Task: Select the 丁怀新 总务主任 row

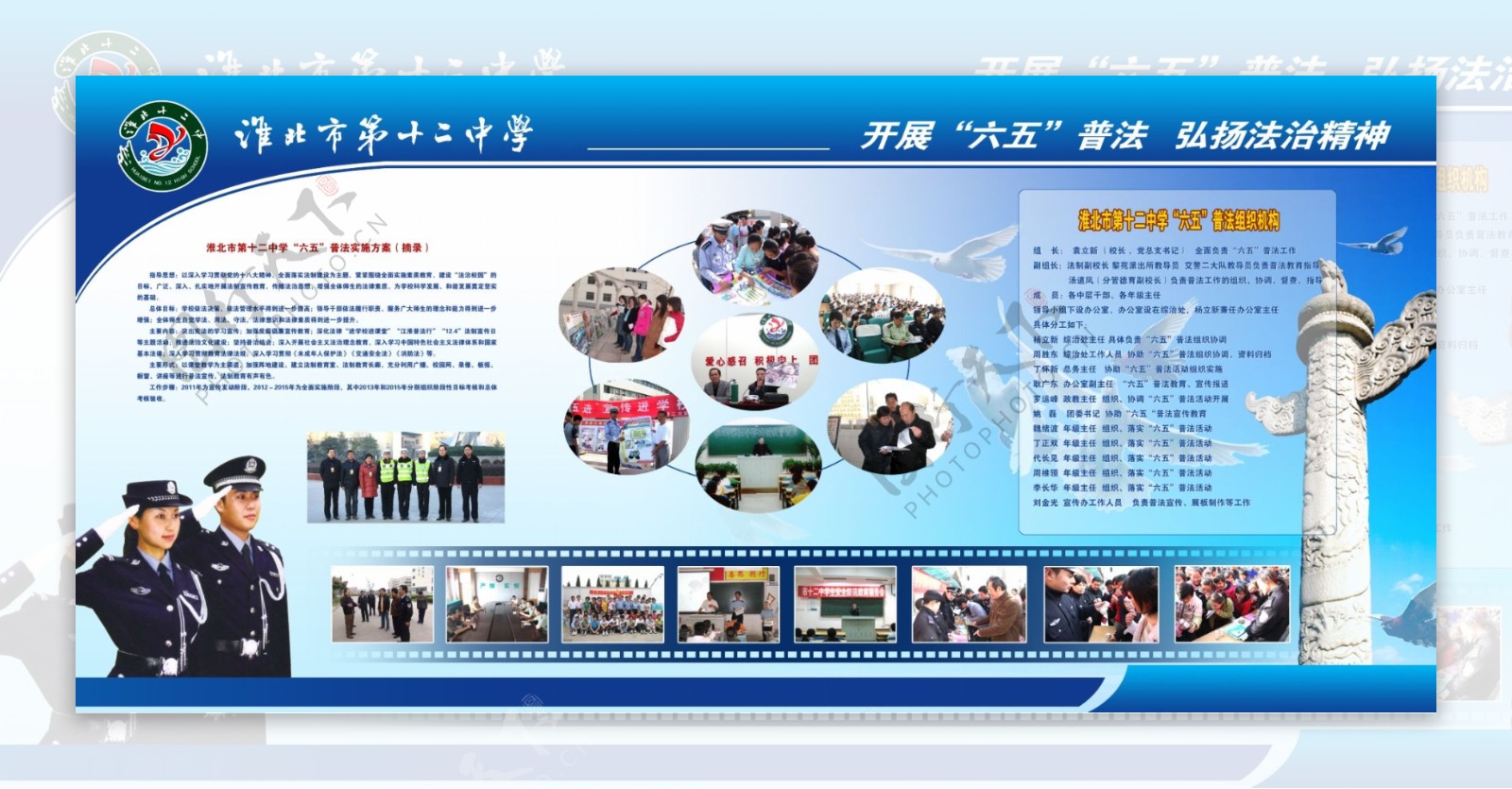Action: tap(1127, 369)
